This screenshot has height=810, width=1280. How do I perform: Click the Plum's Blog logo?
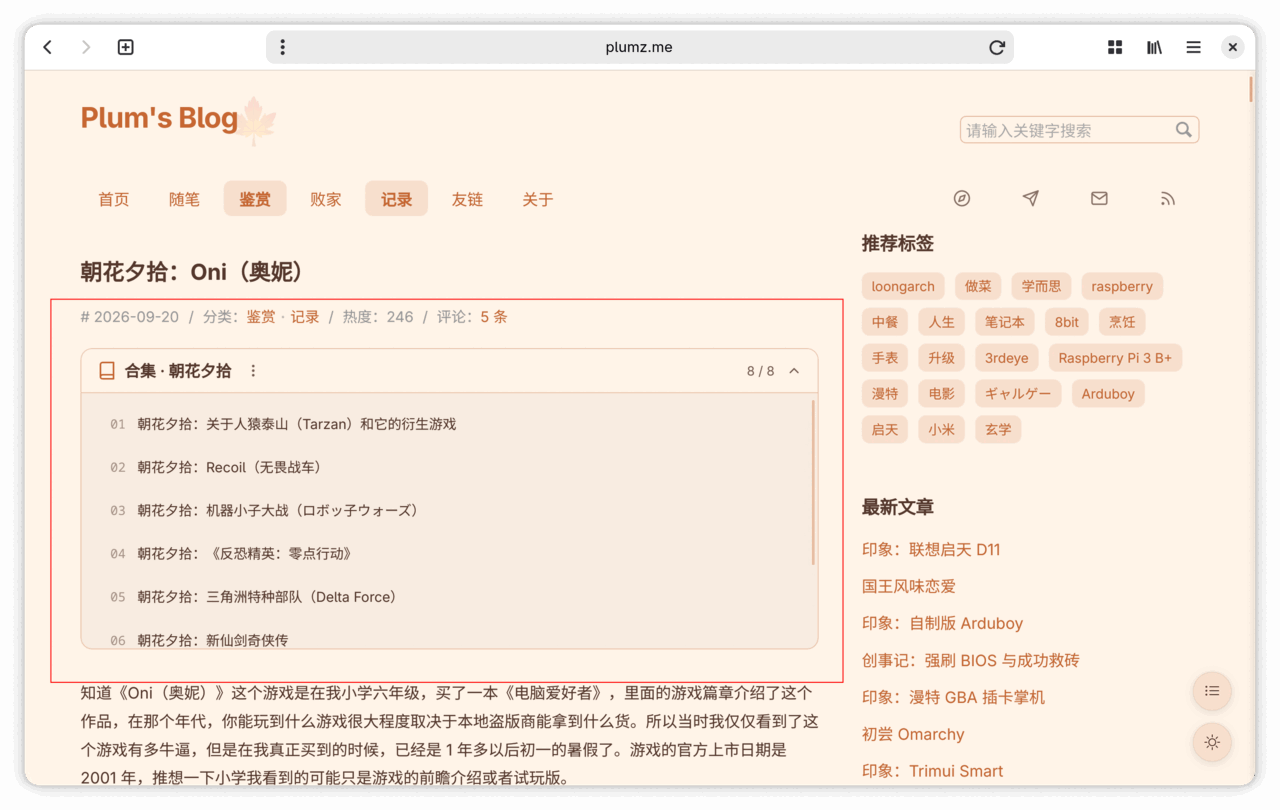click(x=159, y=118)
